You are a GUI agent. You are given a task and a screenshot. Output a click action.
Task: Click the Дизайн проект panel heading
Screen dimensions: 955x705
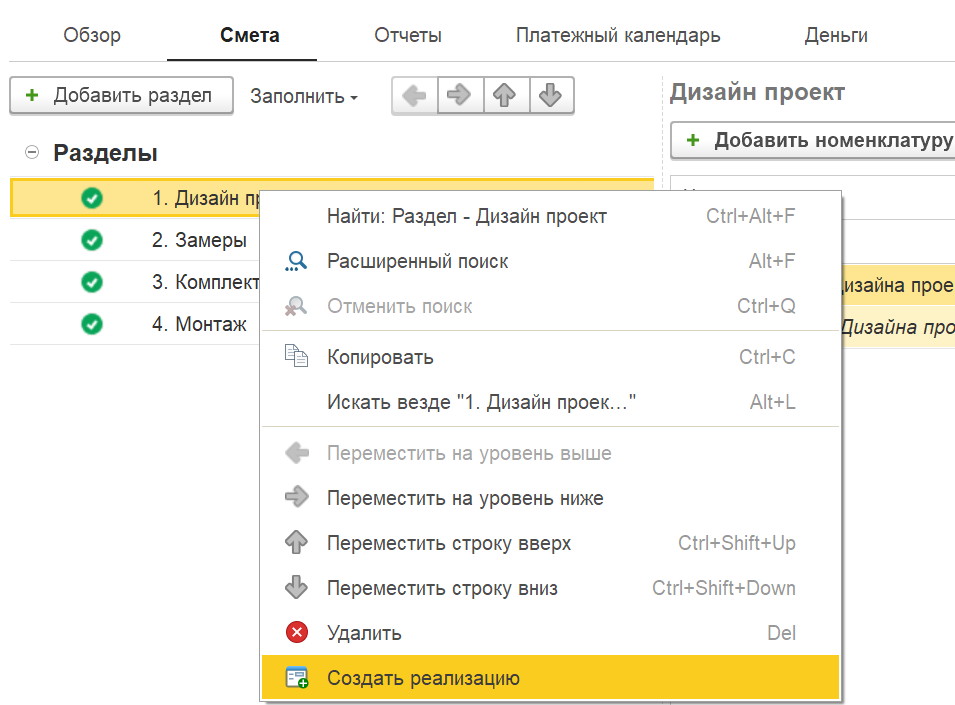757,93
